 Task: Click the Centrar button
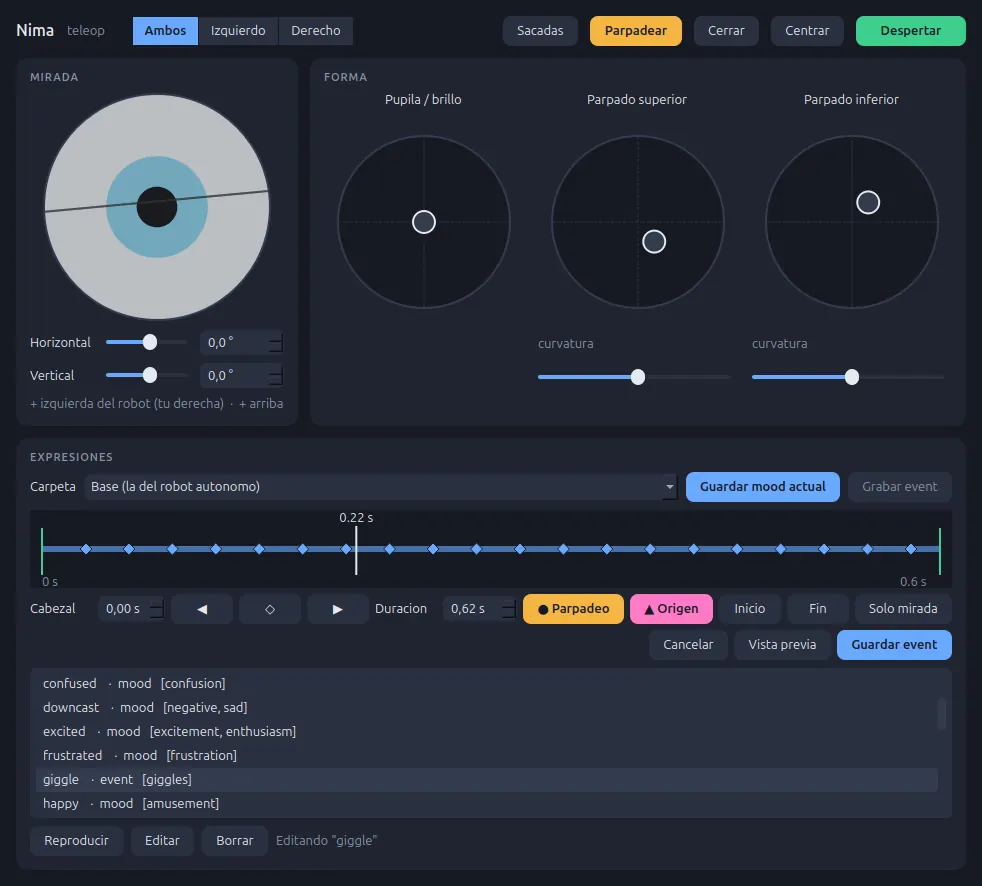(807, 31)
